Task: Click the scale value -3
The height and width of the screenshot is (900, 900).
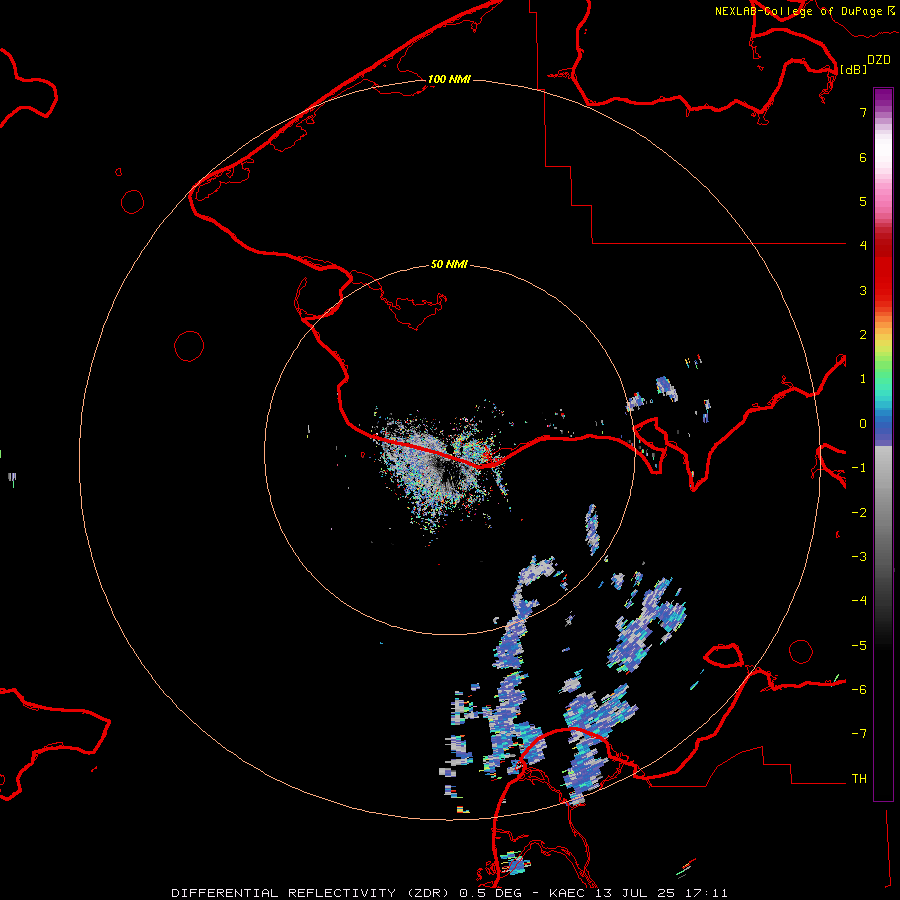Action: pos(859,557)
